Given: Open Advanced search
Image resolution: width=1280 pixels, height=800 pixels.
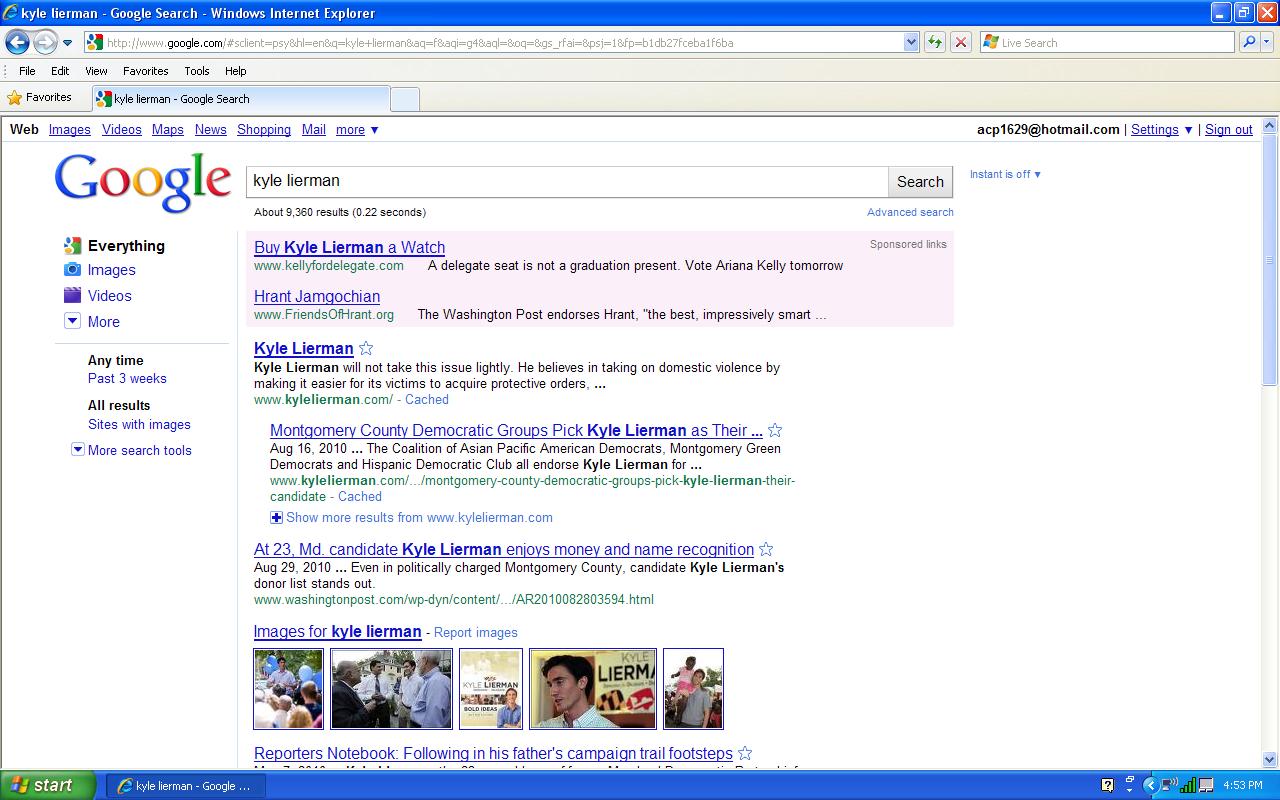Looking at the screenshot, I should 910,212.
